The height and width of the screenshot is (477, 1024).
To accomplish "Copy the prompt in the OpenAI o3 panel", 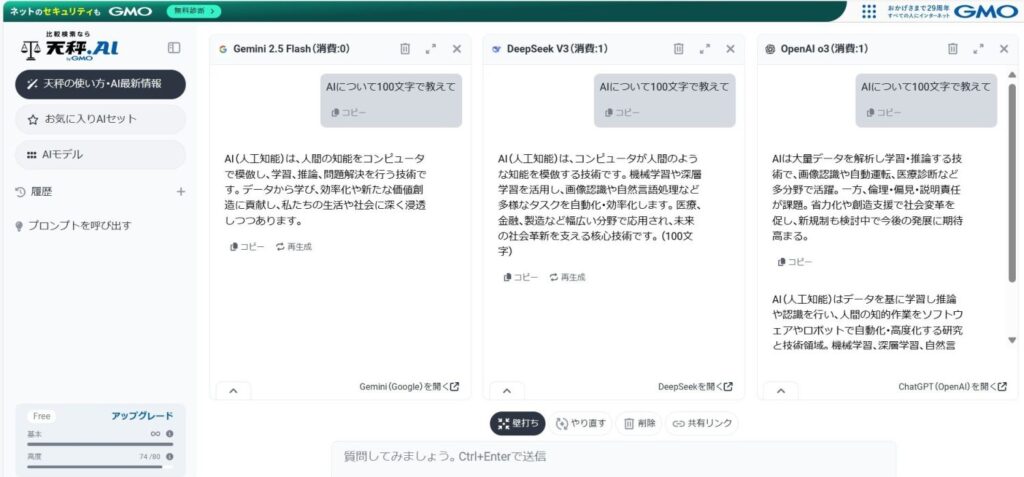I will click(x=884, y=112).
